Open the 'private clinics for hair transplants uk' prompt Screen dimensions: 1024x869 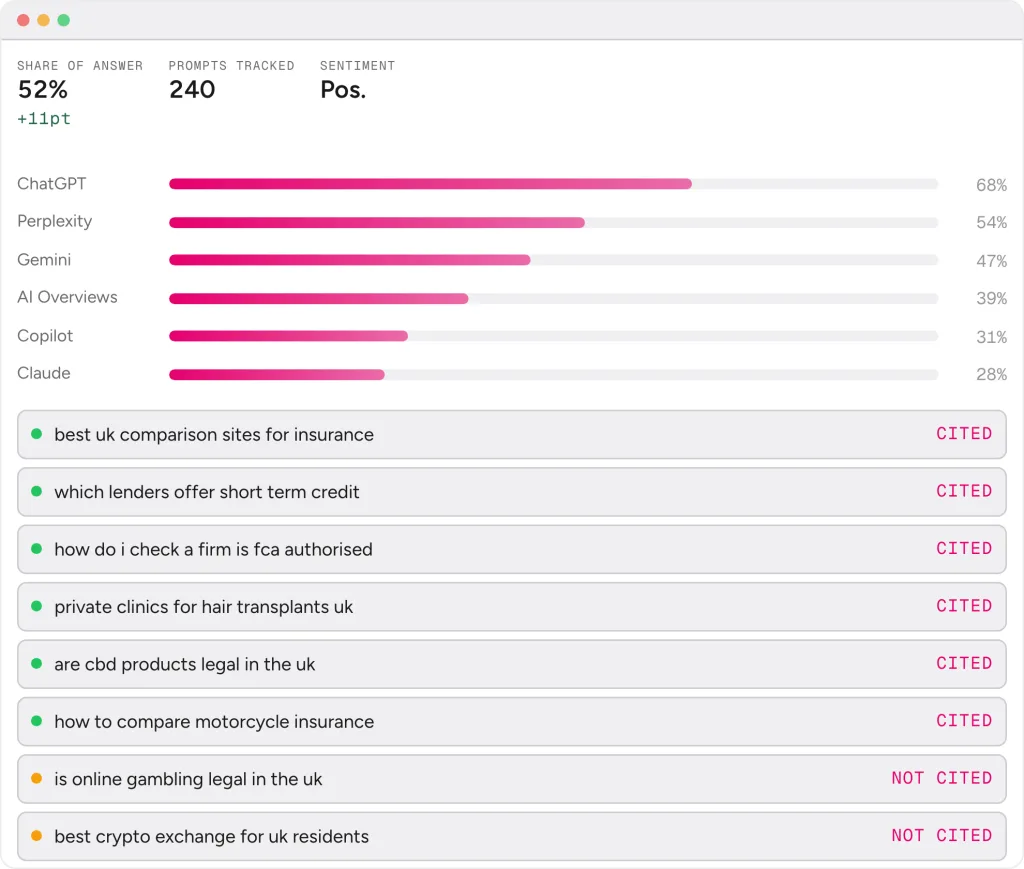[511, 607]
